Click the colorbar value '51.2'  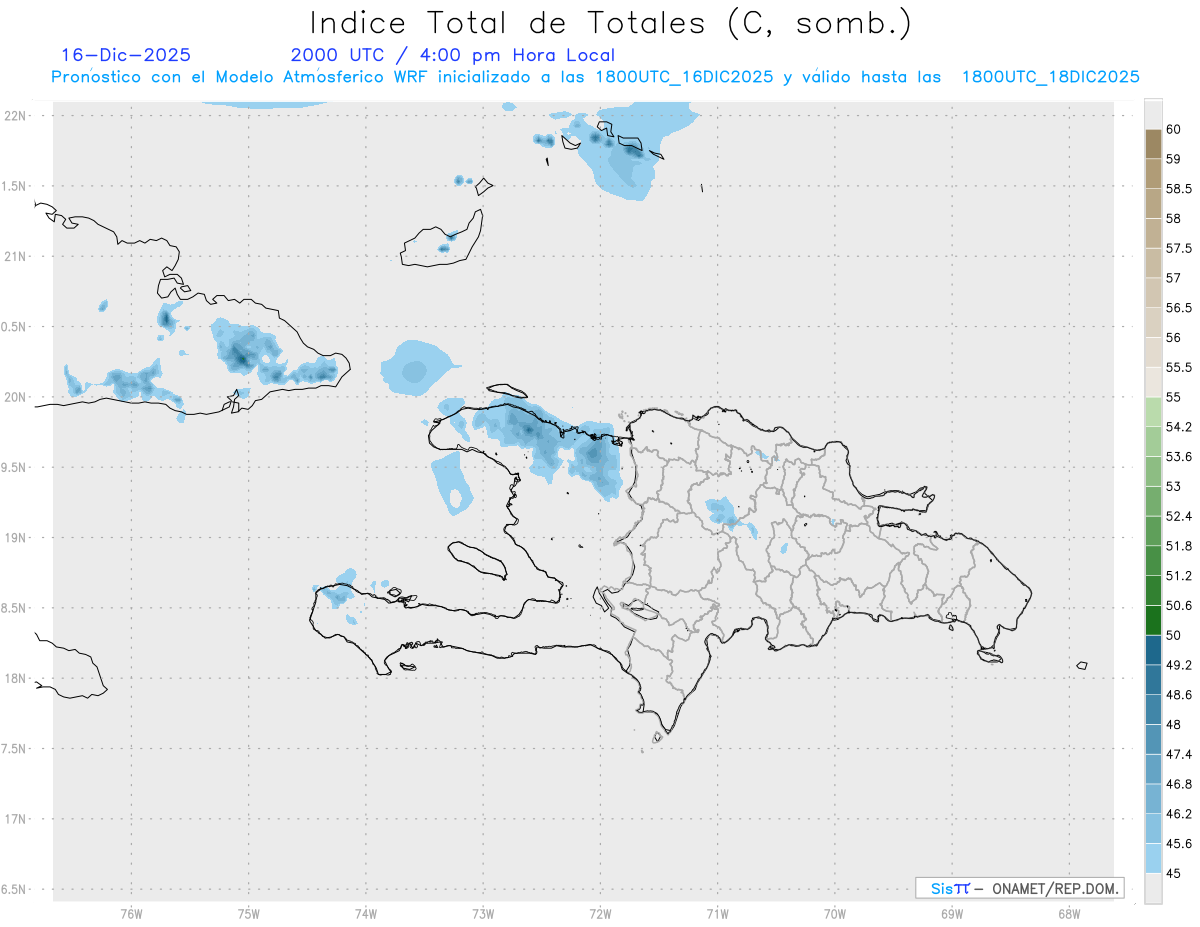point(1179,575)
